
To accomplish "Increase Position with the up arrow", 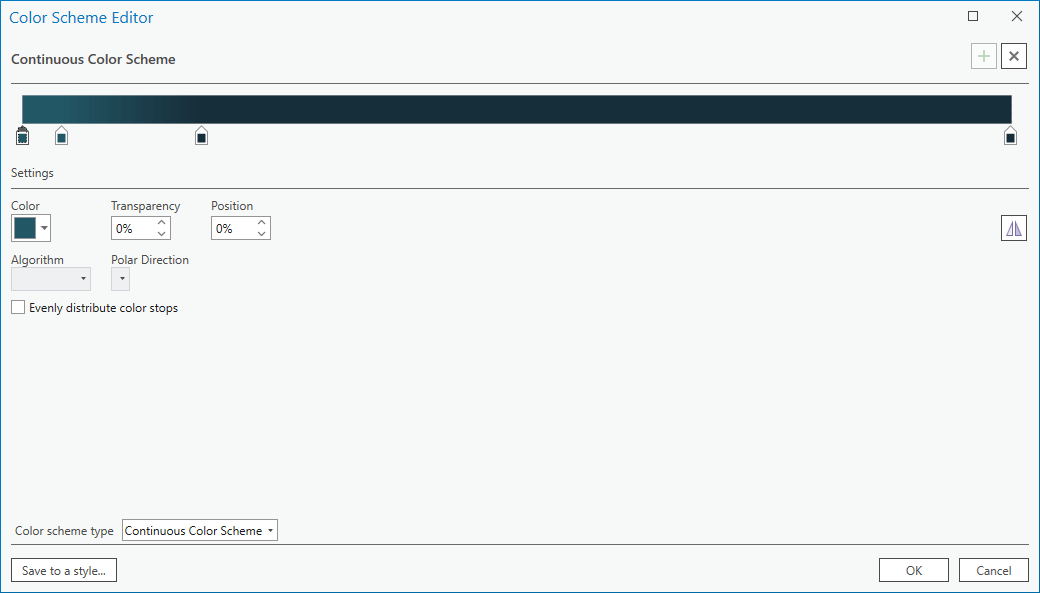I will point(261,223).
